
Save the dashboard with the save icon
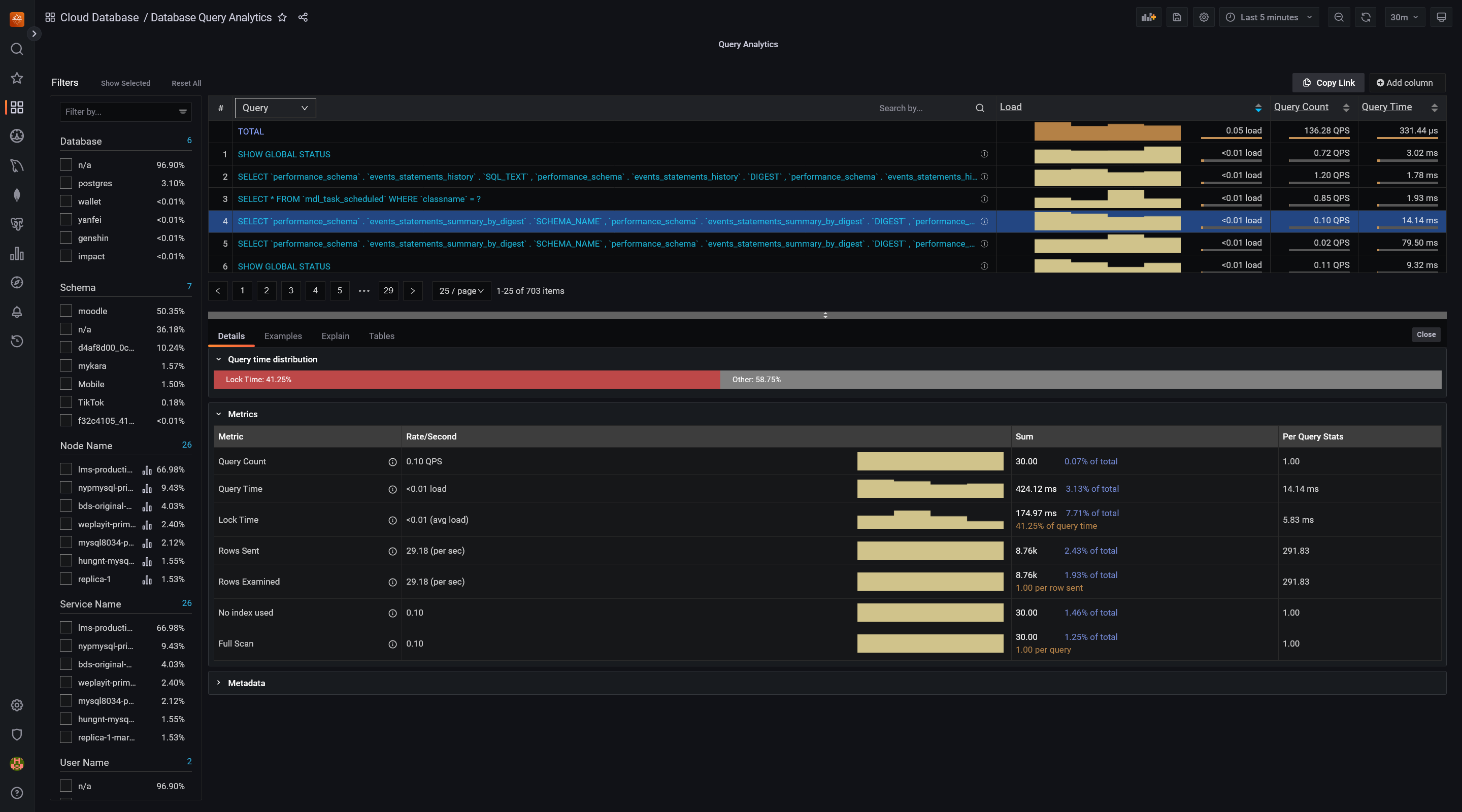point(1177,18)
